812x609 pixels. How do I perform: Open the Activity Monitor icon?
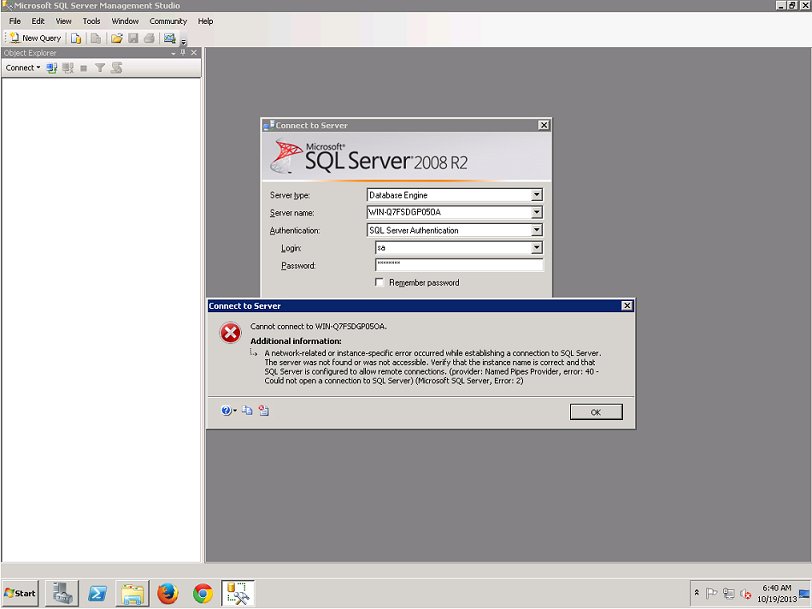[169, 38]
